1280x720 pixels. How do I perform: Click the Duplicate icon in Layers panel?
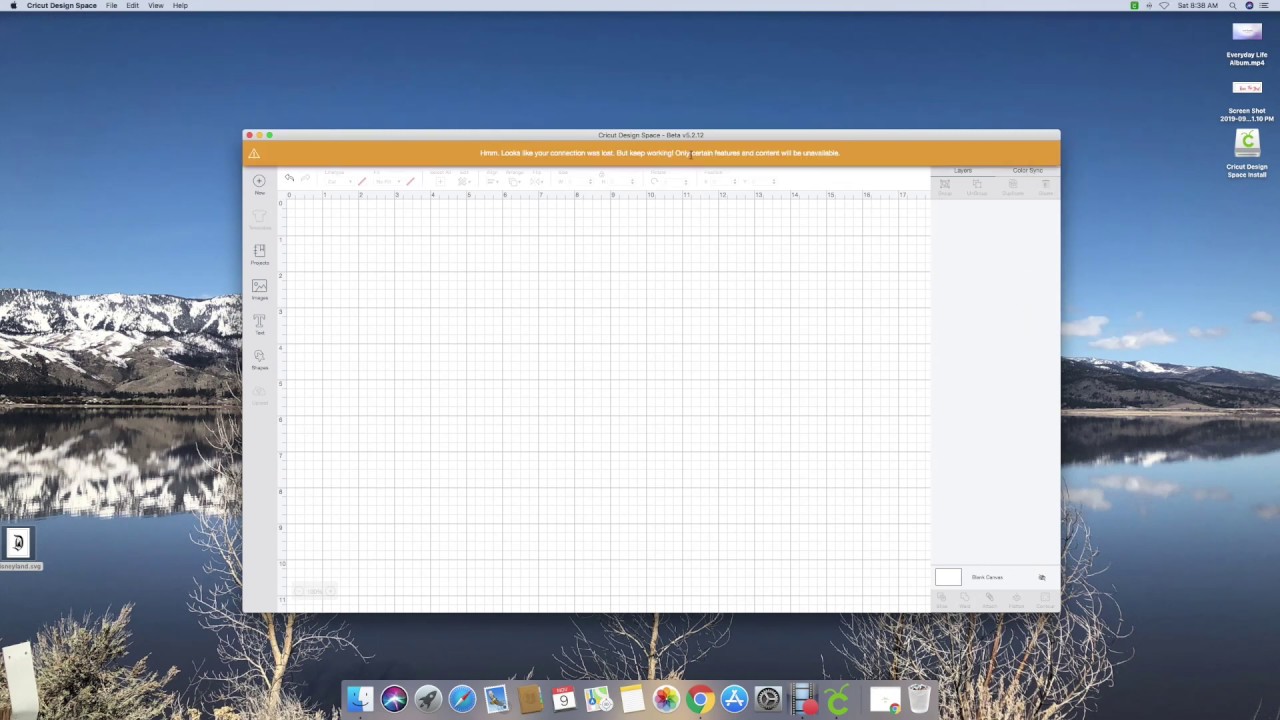tap(1013, 185)
